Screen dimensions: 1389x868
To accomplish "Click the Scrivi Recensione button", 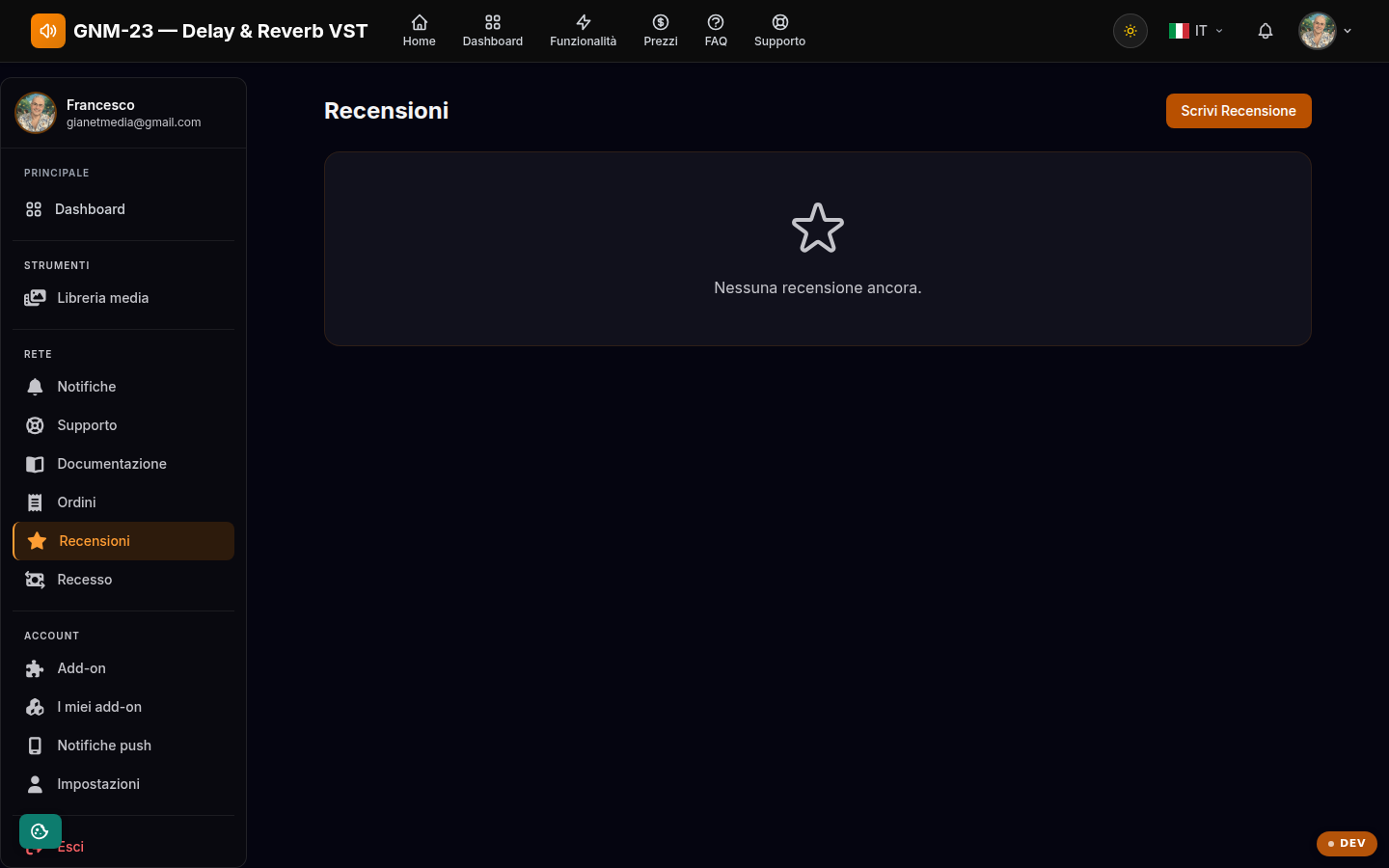I will tap(1239, 111).
